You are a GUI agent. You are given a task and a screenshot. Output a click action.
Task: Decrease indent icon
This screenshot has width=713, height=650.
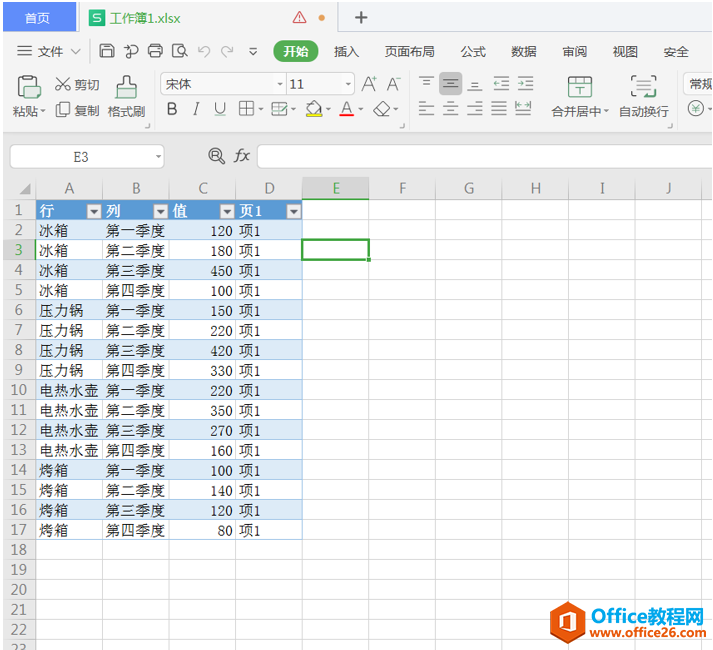(501, 84)
